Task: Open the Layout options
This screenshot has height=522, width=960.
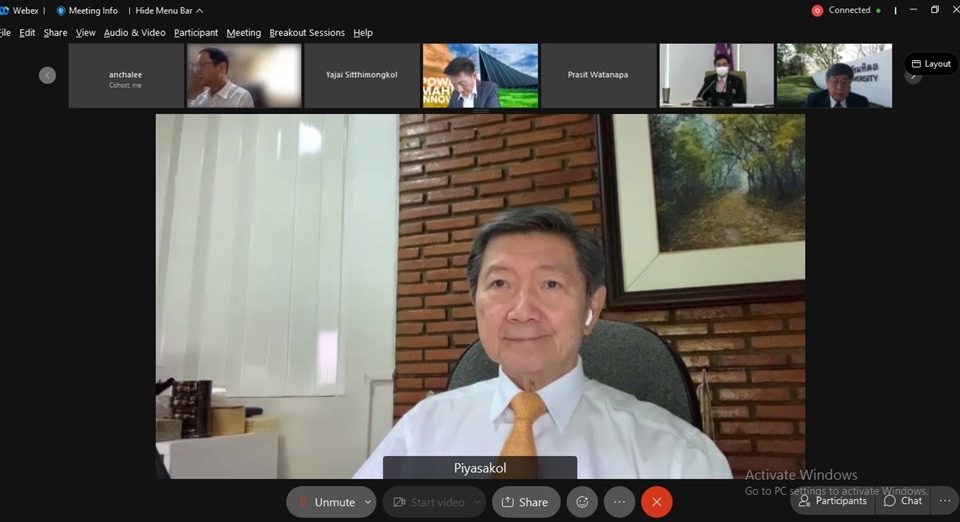Action: click(x=930, y=64)
